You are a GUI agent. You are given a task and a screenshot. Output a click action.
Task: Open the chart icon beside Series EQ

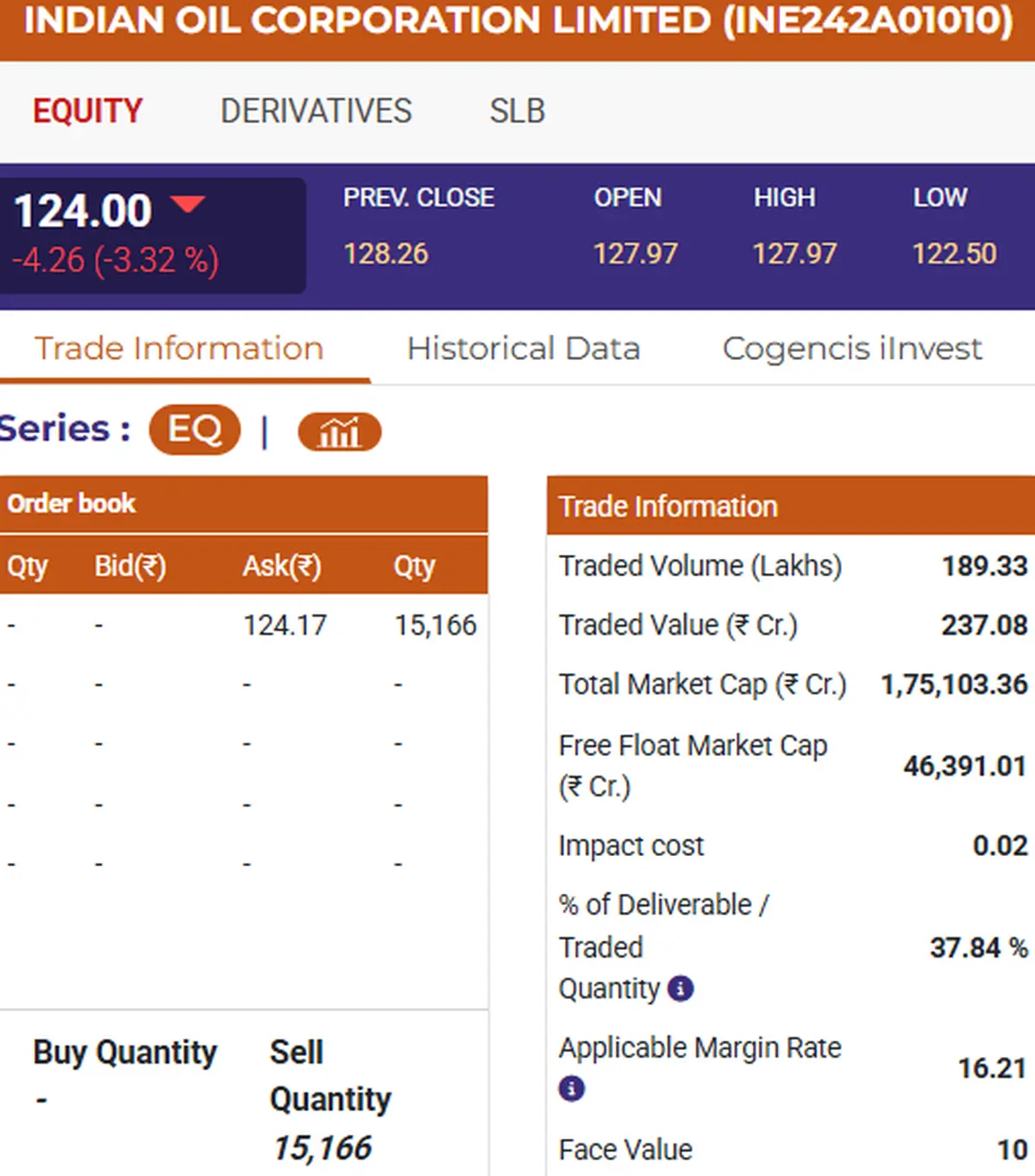(x=339, y=431)
